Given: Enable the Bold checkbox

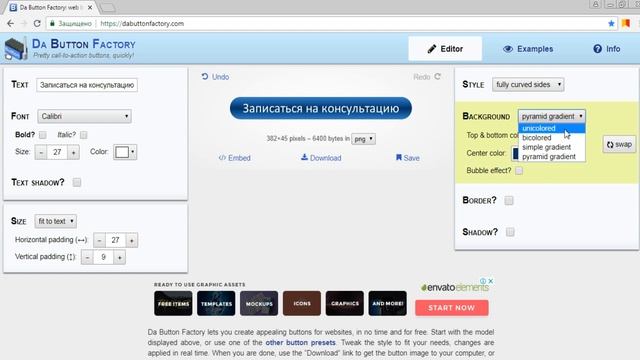Looking at the screenshot, I should click(42, 135).
